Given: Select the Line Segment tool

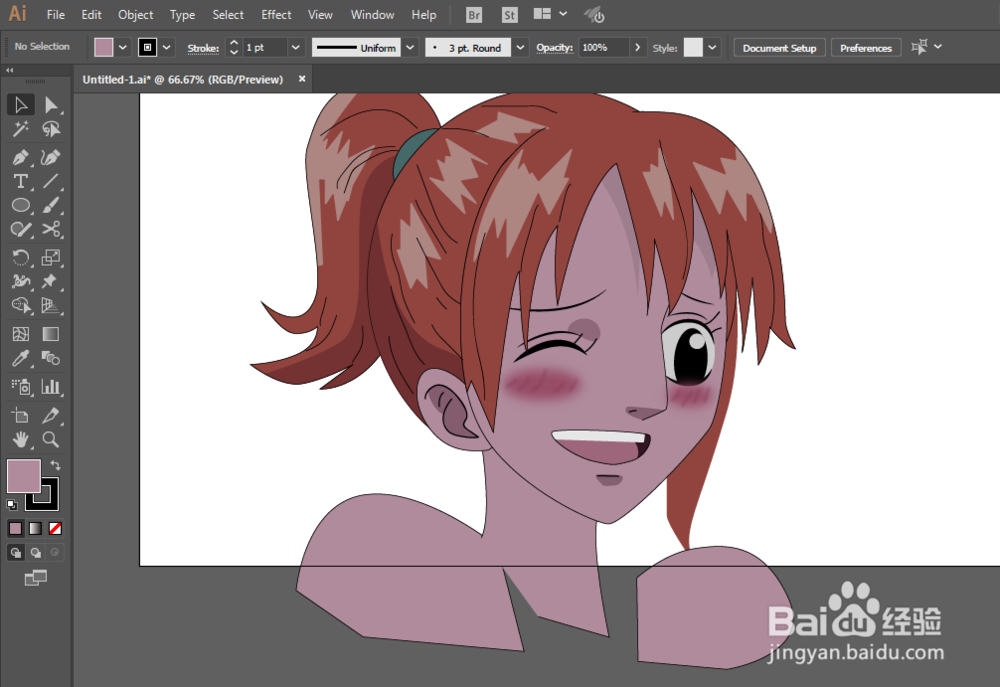Looking at the screenshot, I should click(x=51, y=181).
